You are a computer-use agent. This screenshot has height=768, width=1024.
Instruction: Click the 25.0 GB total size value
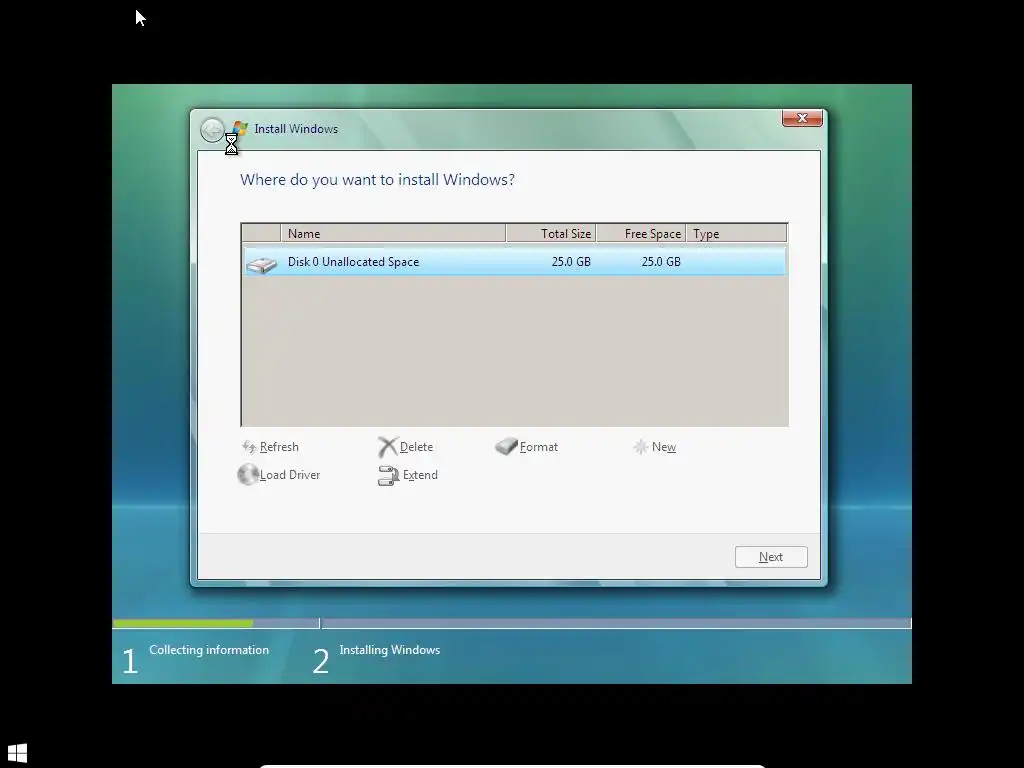tap(571, 262)
